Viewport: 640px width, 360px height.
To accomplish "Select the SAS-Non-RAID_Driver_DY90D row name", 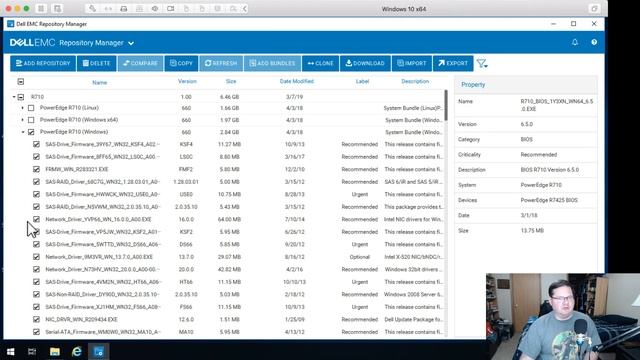I will click(102, 294).
